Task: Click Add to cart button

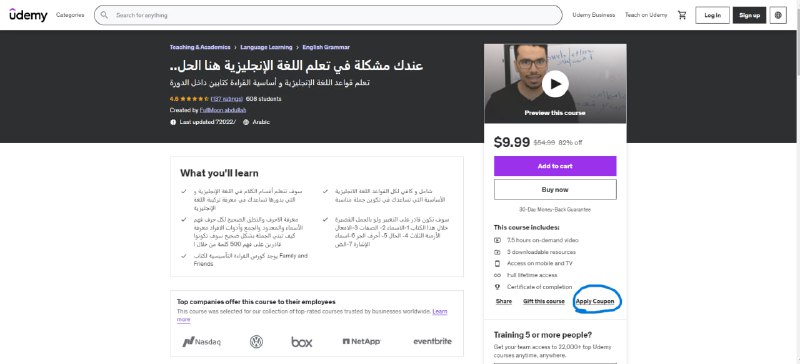Action: [x=555, y=166]
